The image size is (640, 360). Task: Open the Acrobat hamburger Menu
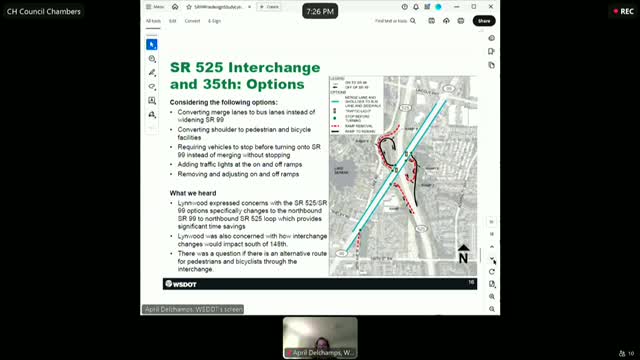(x=155, y=7)
